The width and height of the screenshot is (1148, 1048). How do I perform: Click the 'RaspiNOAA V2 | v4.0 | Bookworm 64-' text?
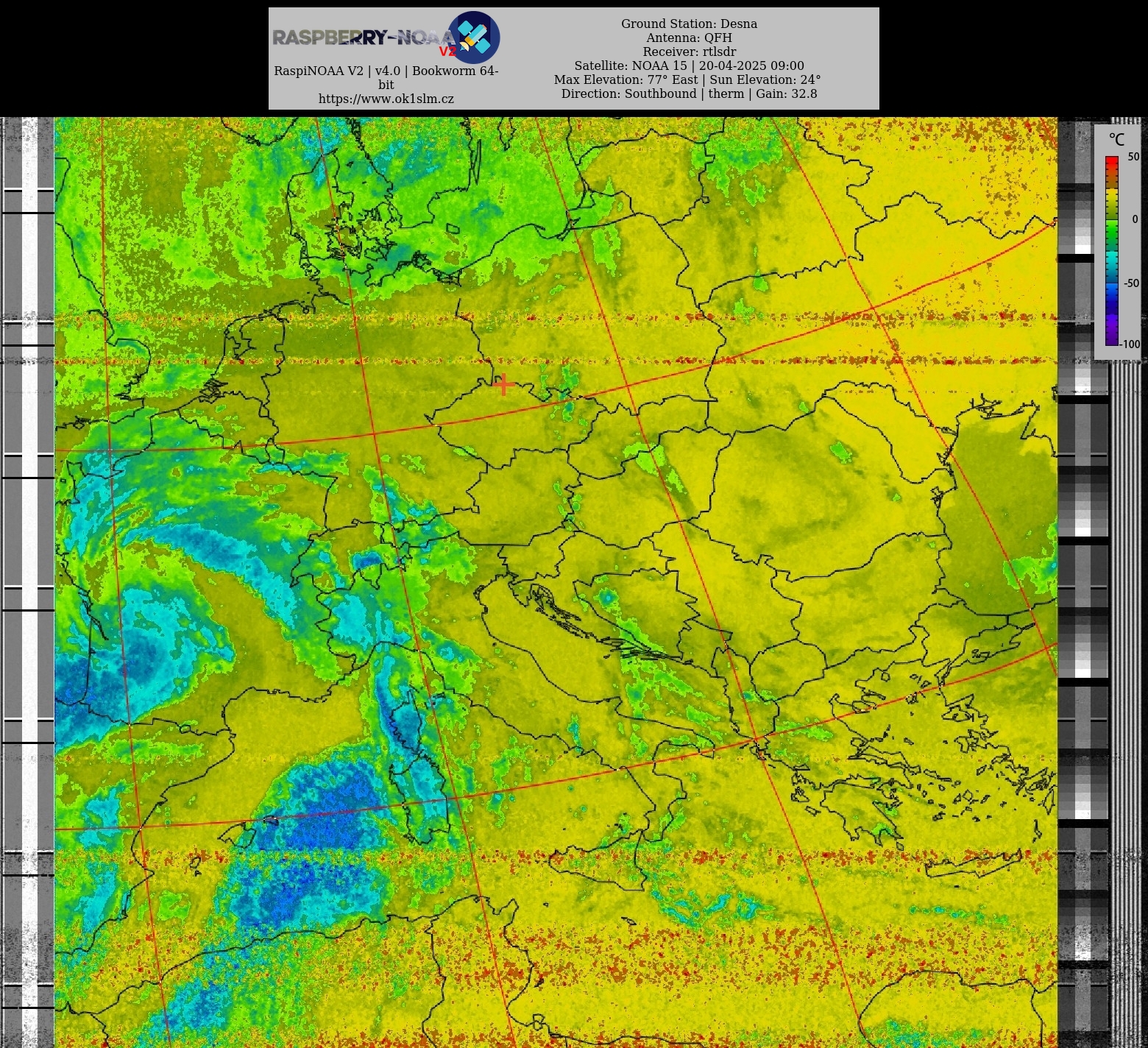point(386,71)
